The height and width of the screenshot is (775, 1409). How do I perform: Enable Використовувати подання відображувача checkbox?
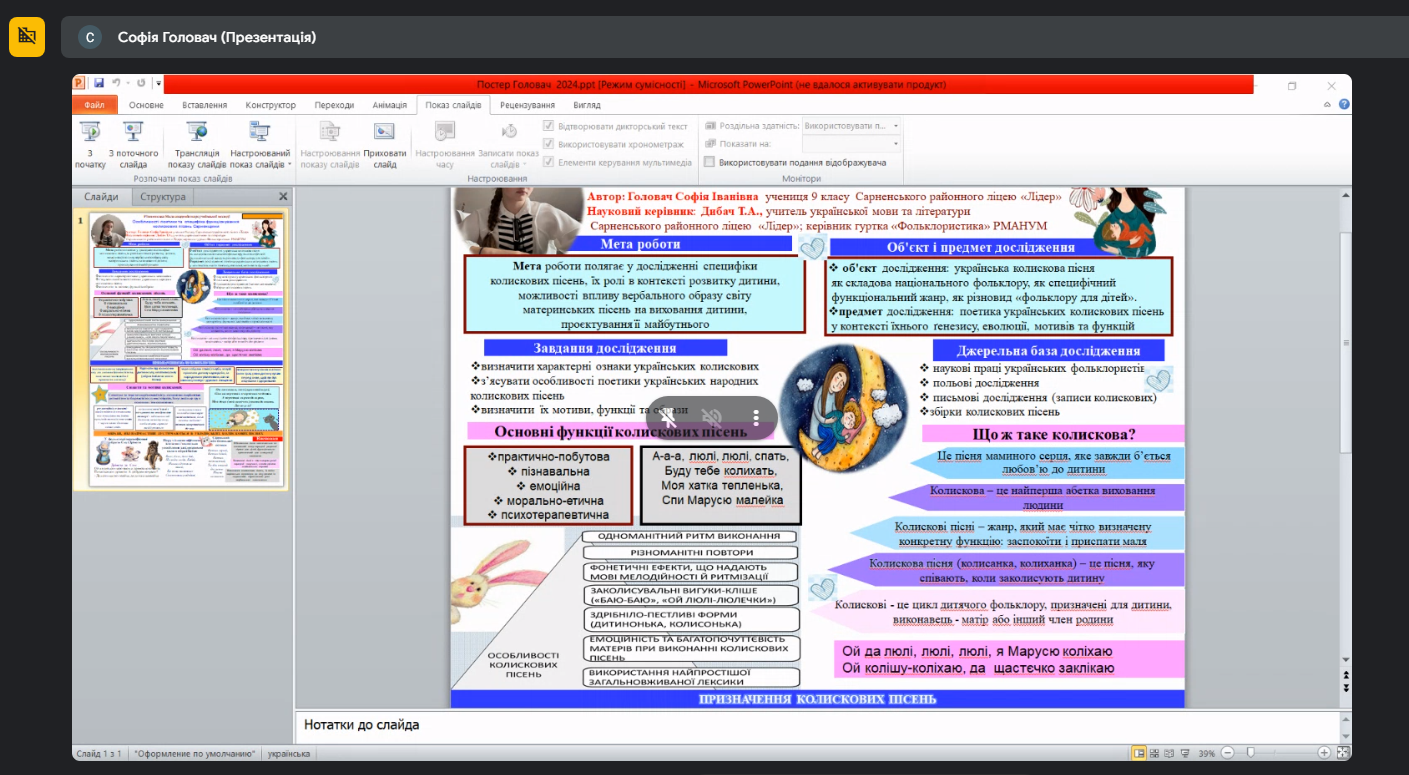click(709, 162)
